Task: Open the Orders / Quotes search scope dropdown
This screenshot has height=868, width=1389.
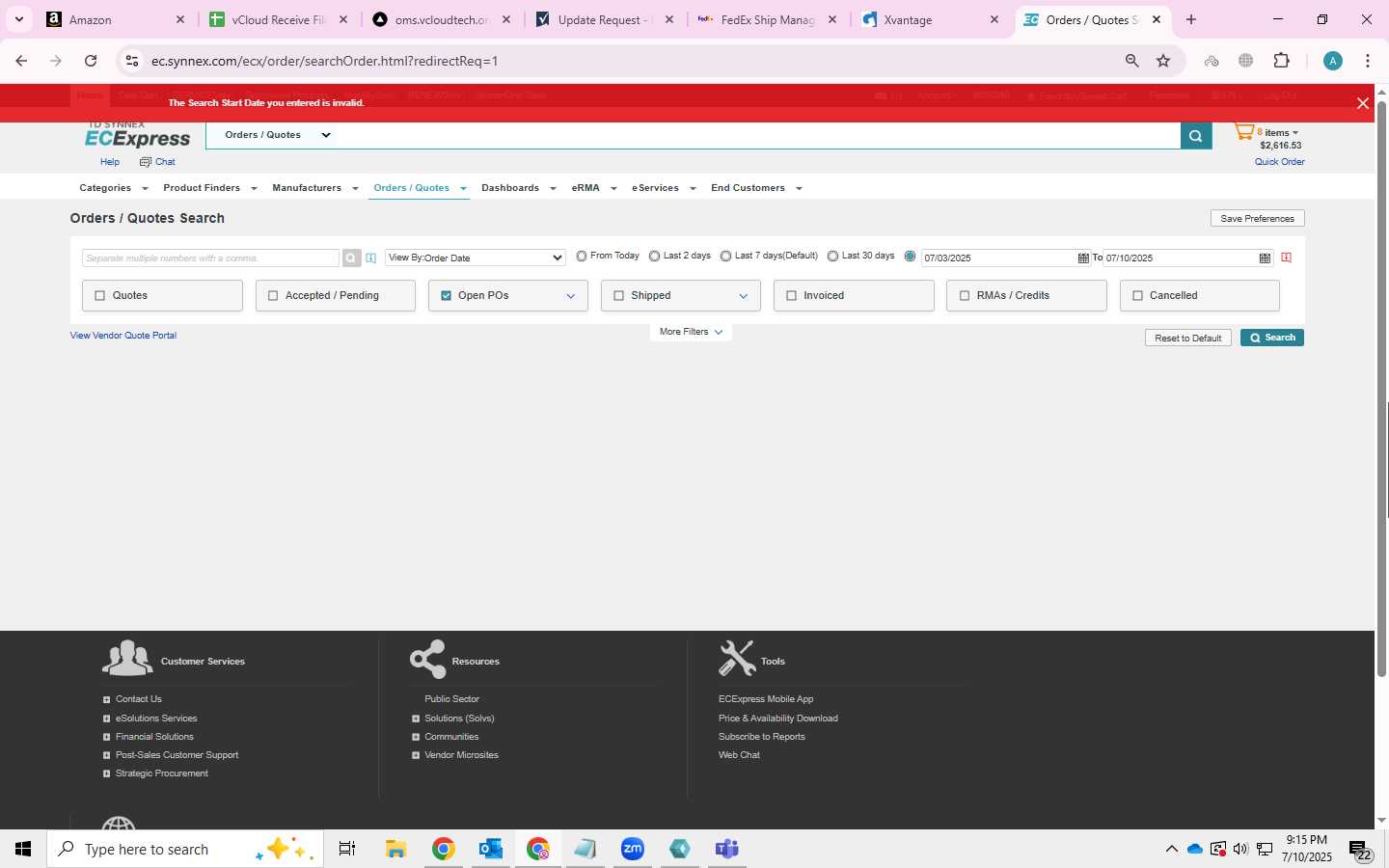Action: (278, 135)
